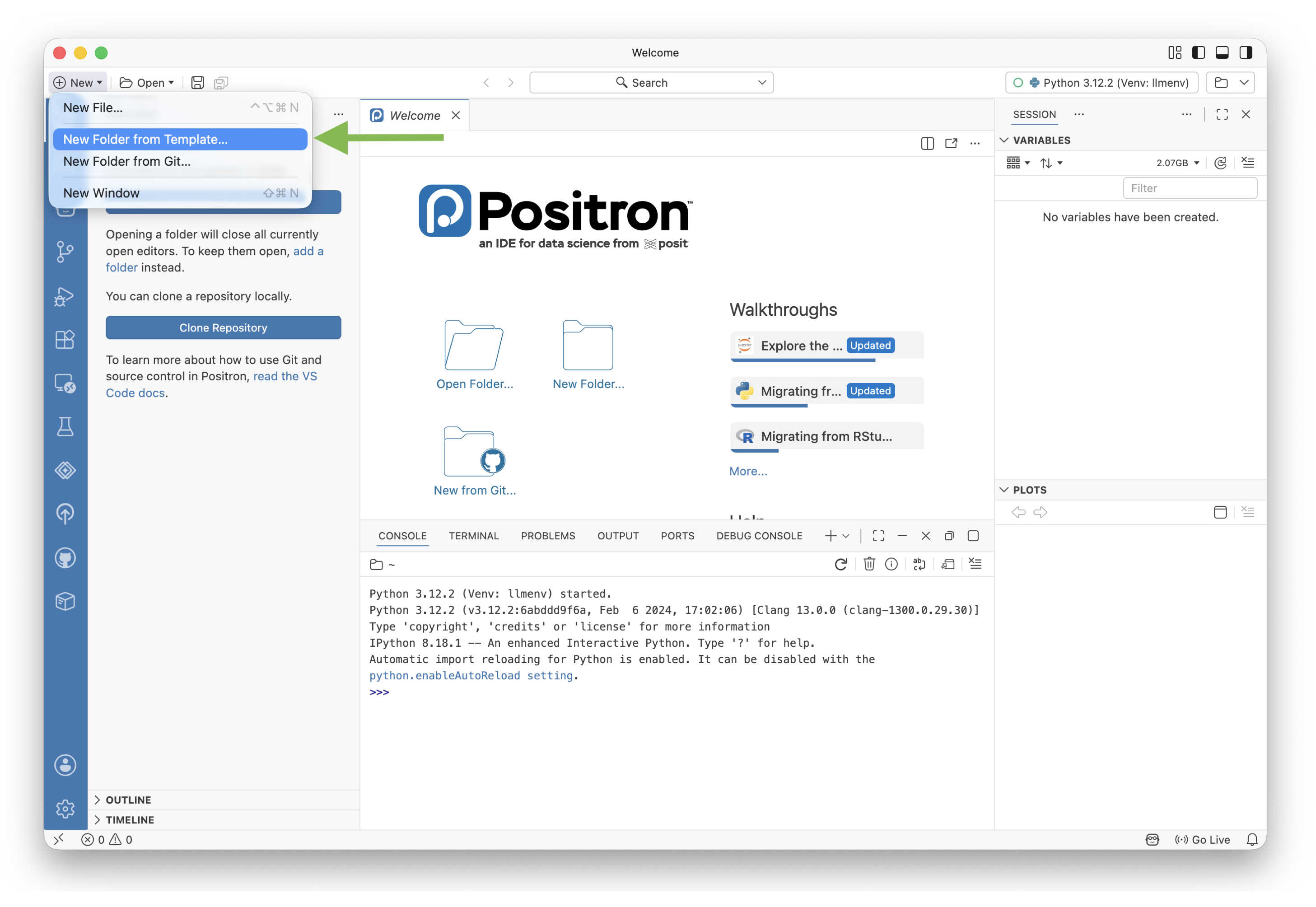Collapse the PLOTS section
1316x907 pixels.
pyautogui.click(x=1003, y=490)
